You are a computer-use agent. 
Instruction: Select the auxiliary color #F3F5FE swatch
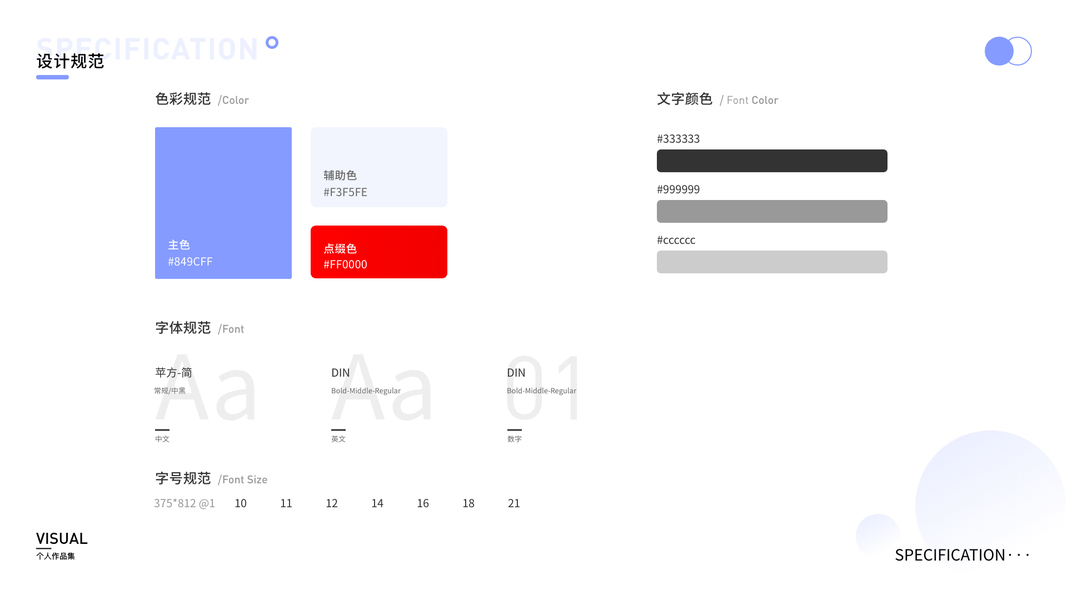click(378, 167)
